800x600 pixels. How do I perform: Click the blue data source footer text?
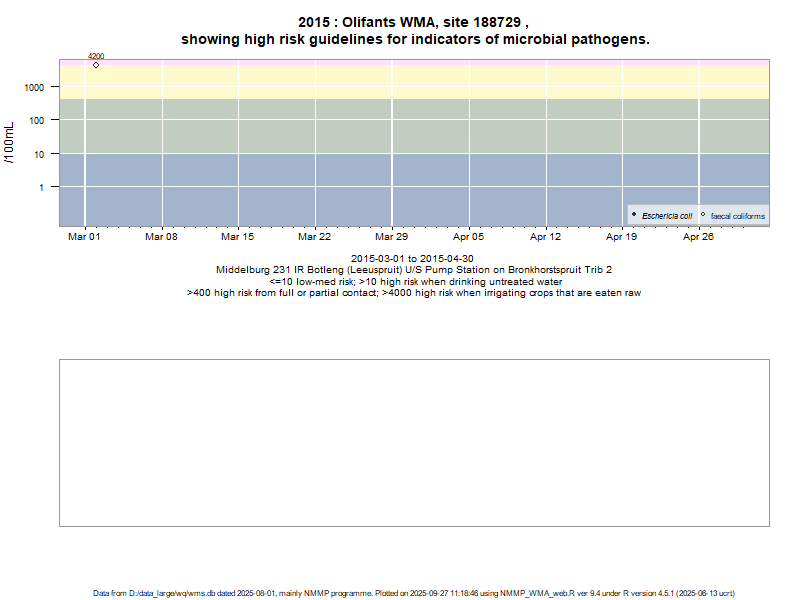click(x=414, y=593)
